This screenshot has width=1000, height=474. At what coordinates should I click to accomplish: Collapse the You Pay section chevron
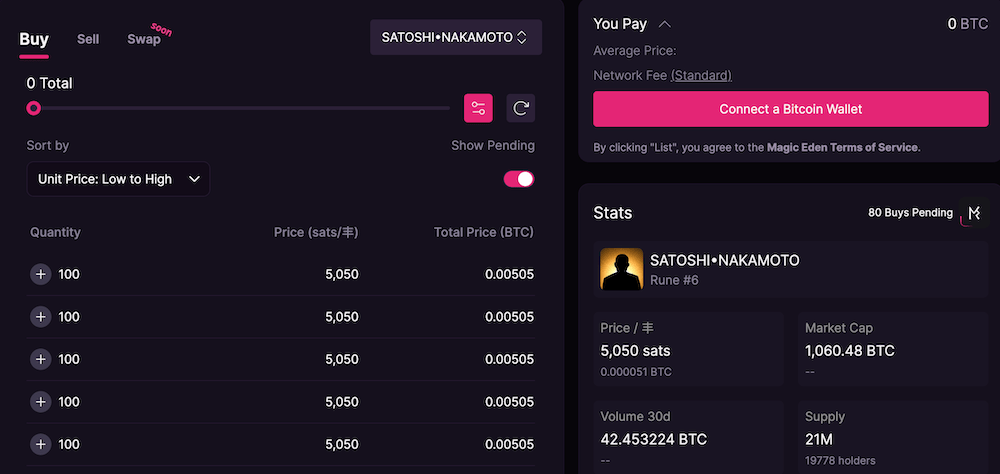point(665,24)
